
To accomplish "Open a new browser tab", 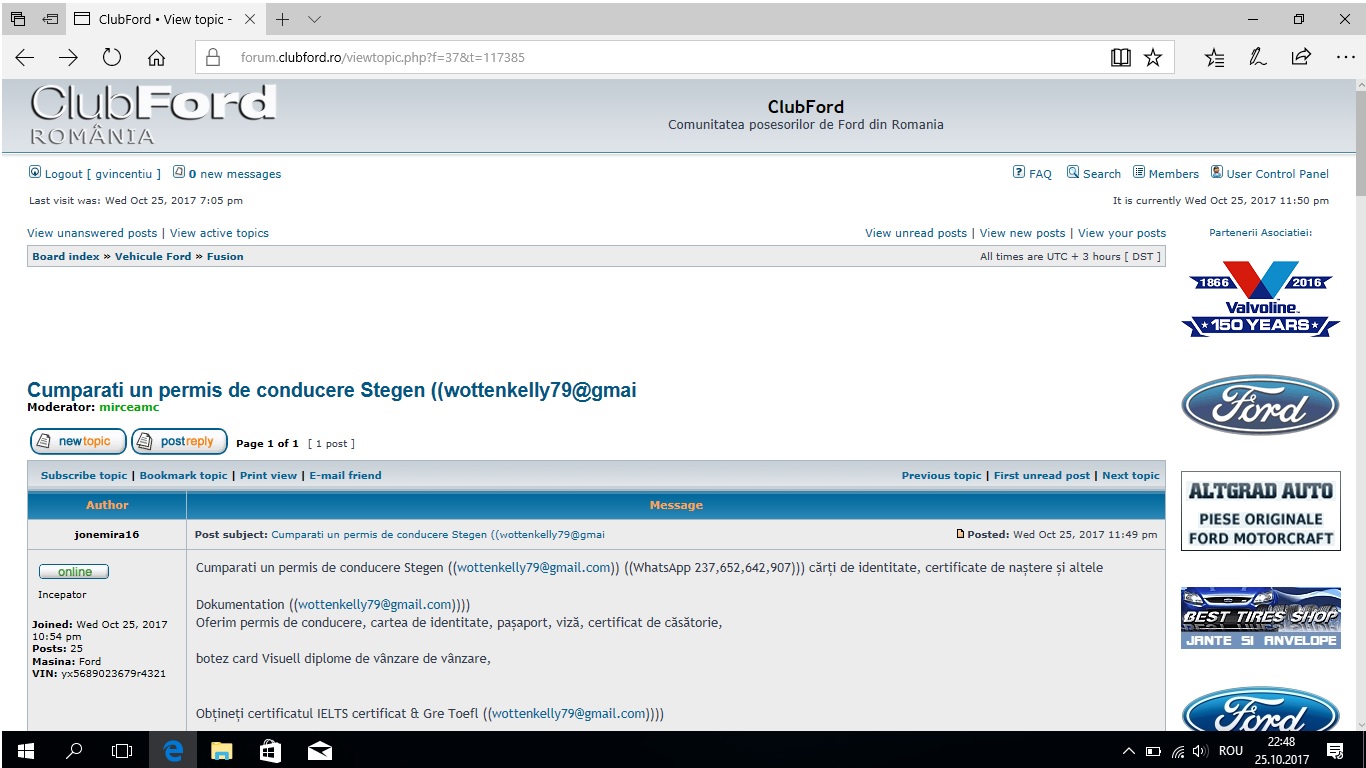I will point(283,19).
